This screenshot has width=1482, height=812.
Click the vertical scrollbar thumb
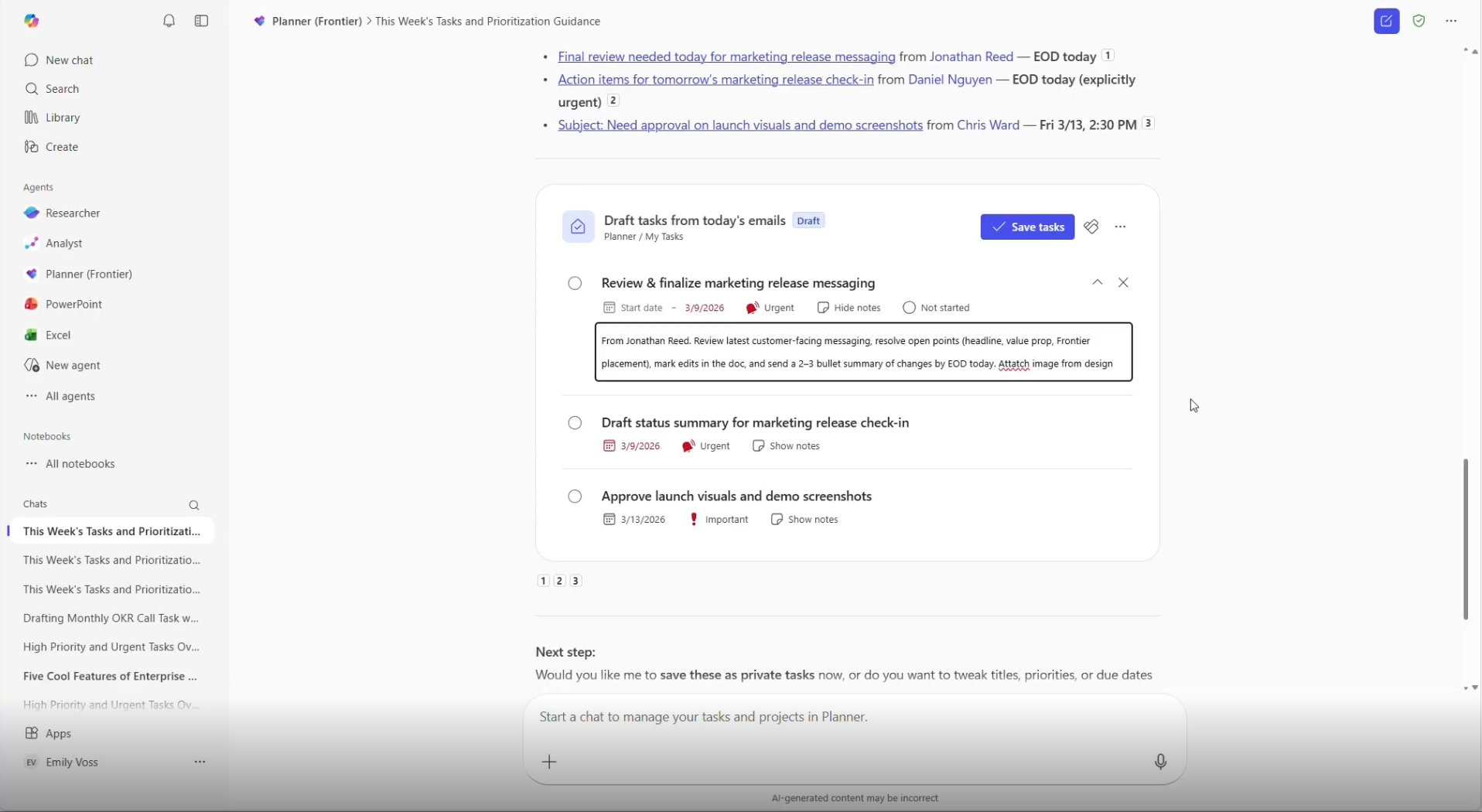(x=1466, y=540)
